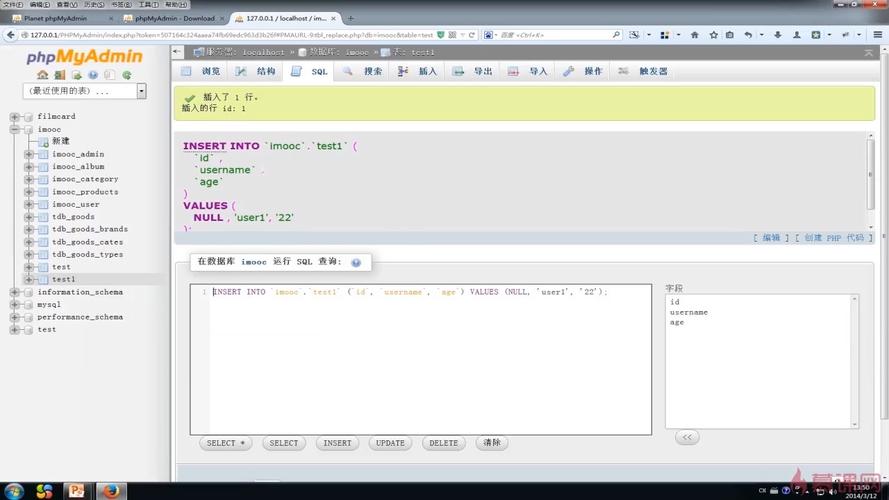Open PowerPoint from taskbar
This screenshot has width=889, height=500.
[75, 491]
